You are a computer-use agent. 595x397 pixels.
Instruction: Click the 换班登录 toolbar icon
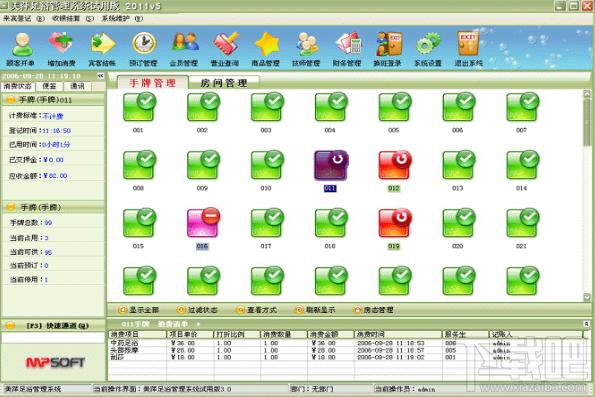(x=387, y=49)
